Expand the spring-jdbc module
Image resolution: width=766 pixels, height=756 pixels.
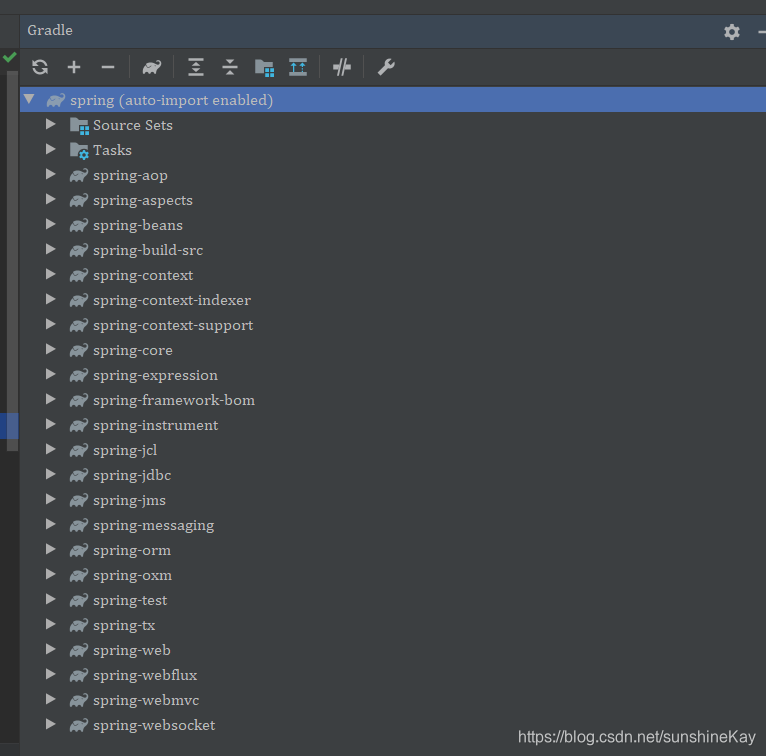[x=50, y=474]
